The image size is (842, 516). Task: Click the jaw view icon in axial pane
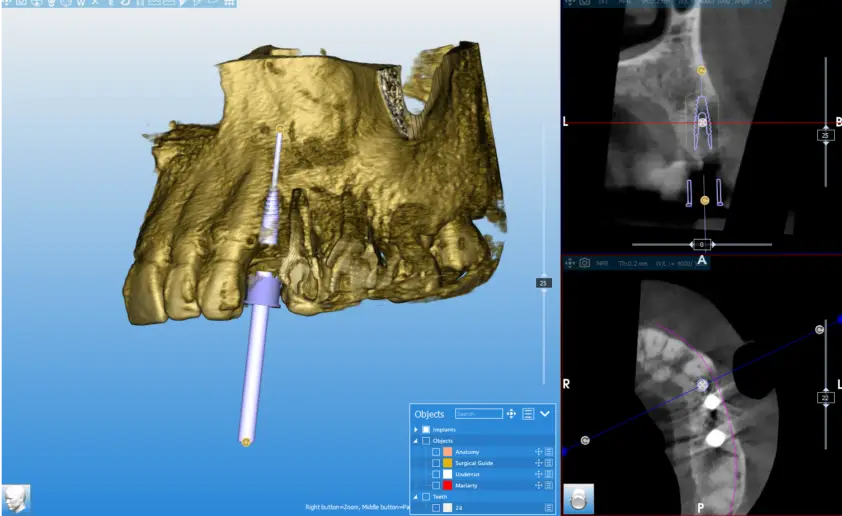click(x=579, y=499)
